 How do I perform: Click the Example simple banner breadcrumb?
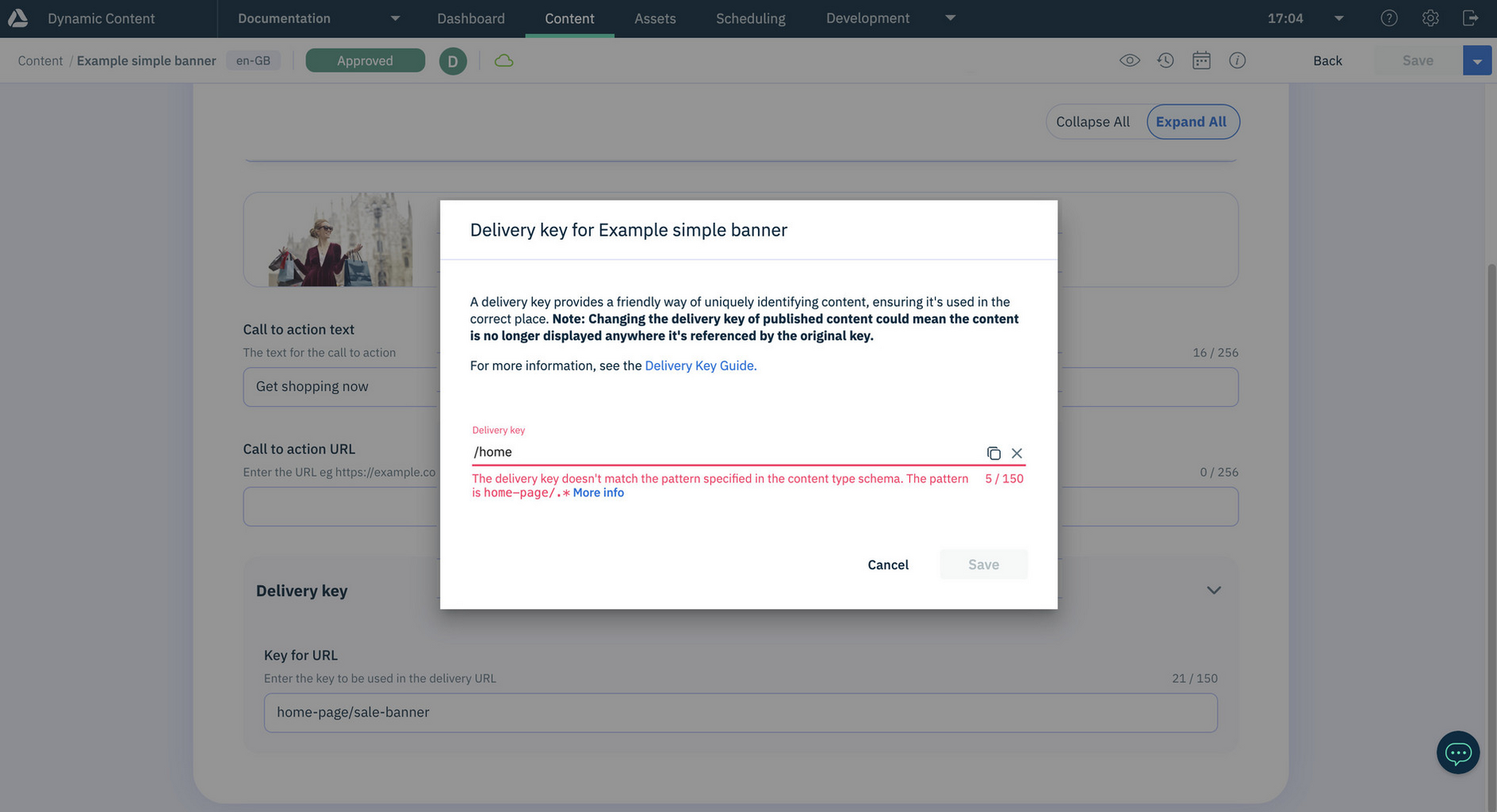tap(147, 61)
